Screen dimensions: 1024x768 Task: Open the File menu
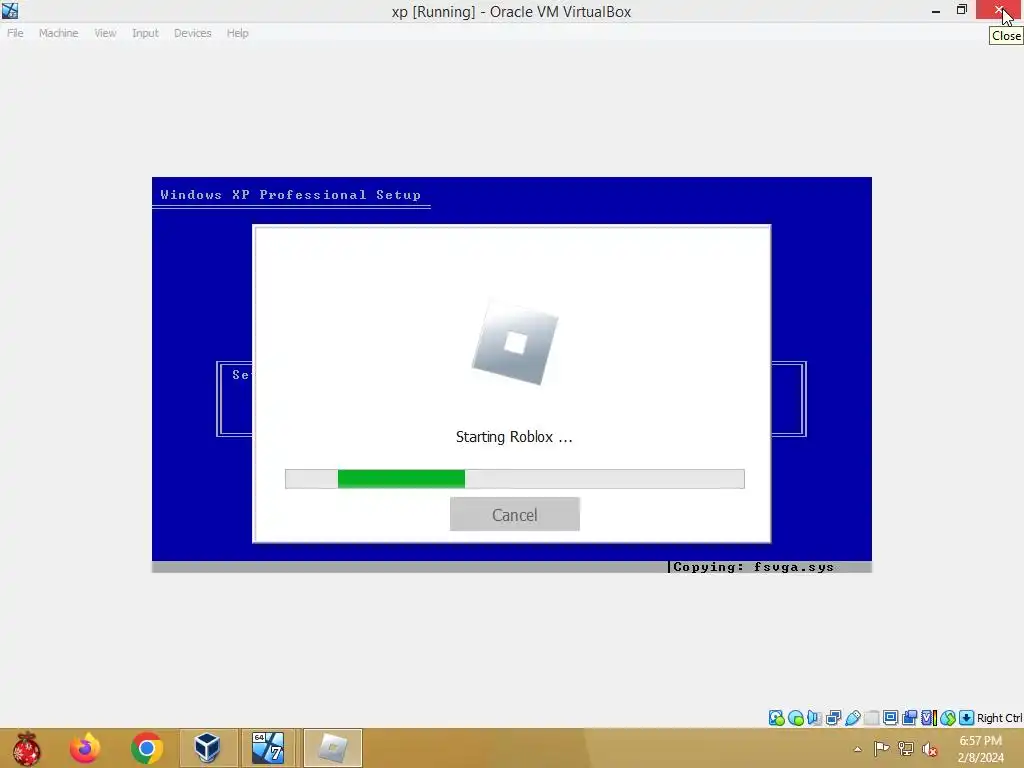click(15, 33)
